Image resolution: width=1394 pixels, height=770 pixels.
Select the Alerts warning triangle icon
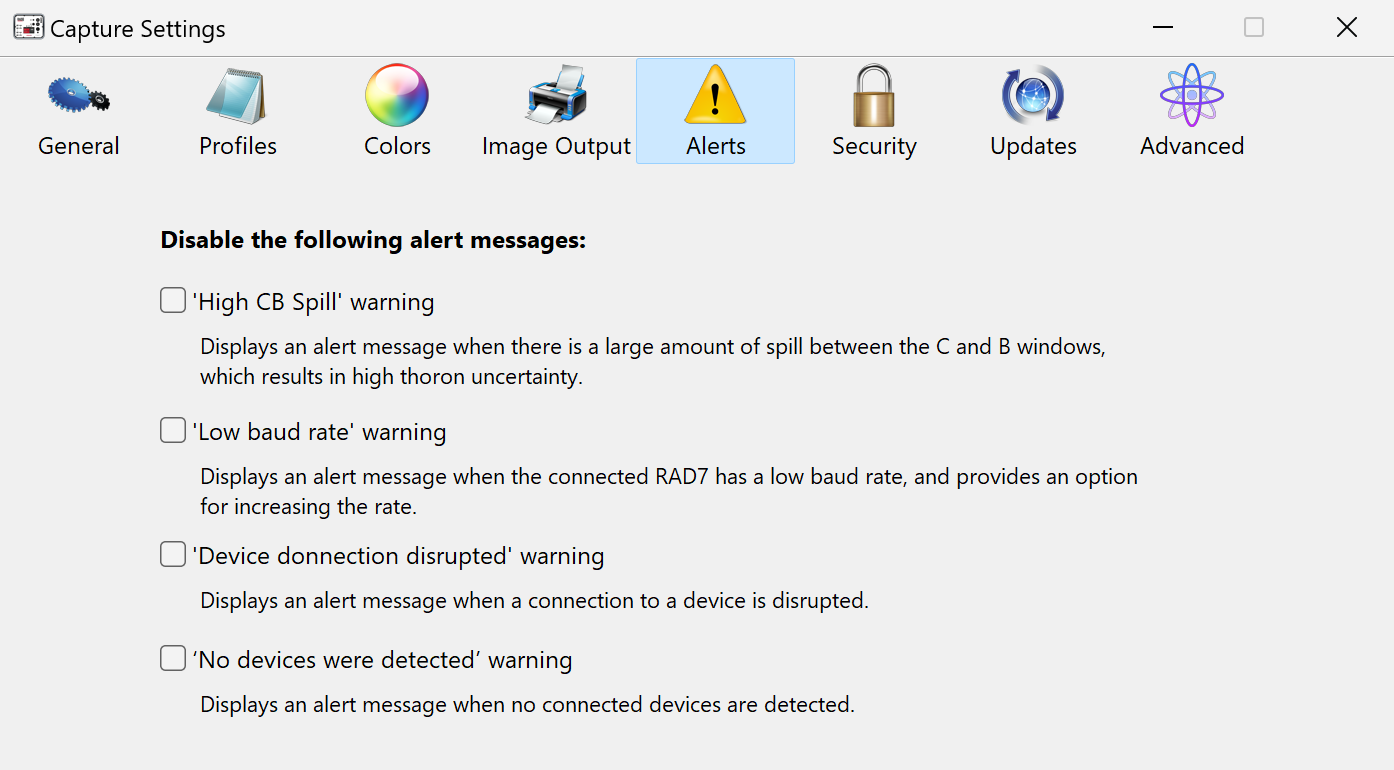(x=715, y=96)
